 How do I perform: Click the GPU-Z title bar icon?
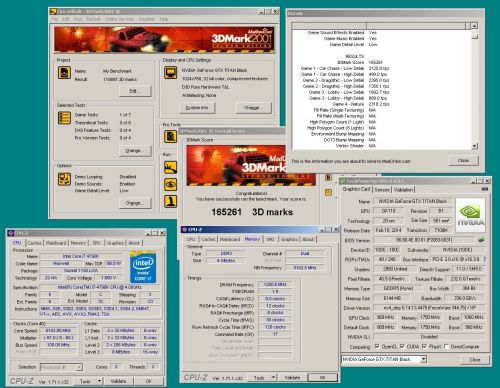click(343, 181)
